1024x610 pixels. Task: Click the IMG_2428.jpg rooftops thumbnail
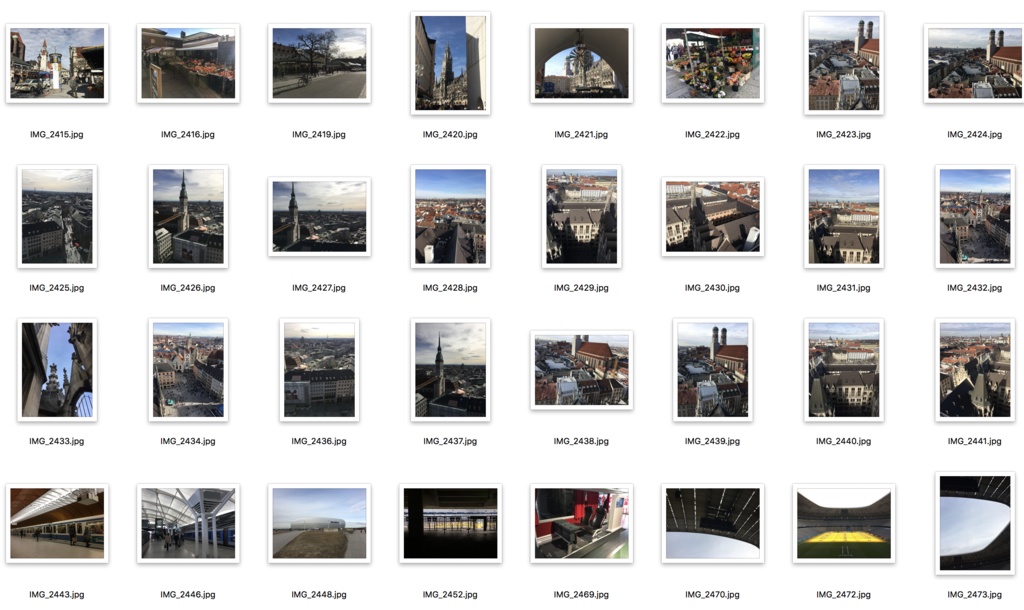coord(451,216)
